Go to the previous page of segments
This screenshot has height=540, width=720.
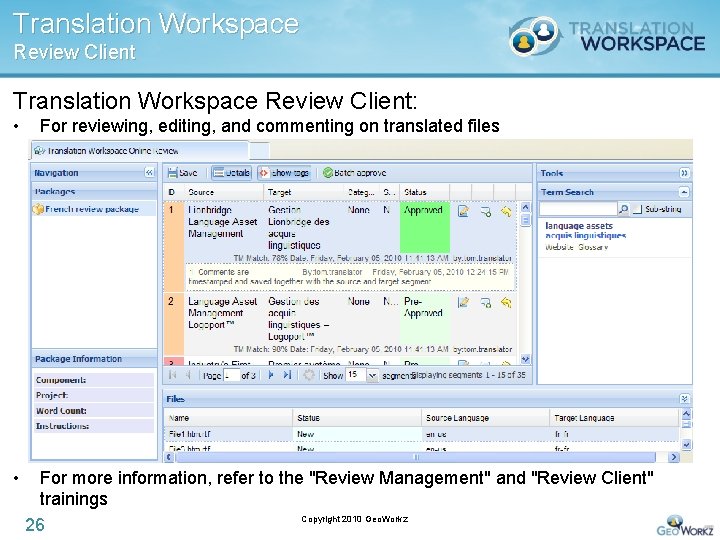tap(188, 375)
